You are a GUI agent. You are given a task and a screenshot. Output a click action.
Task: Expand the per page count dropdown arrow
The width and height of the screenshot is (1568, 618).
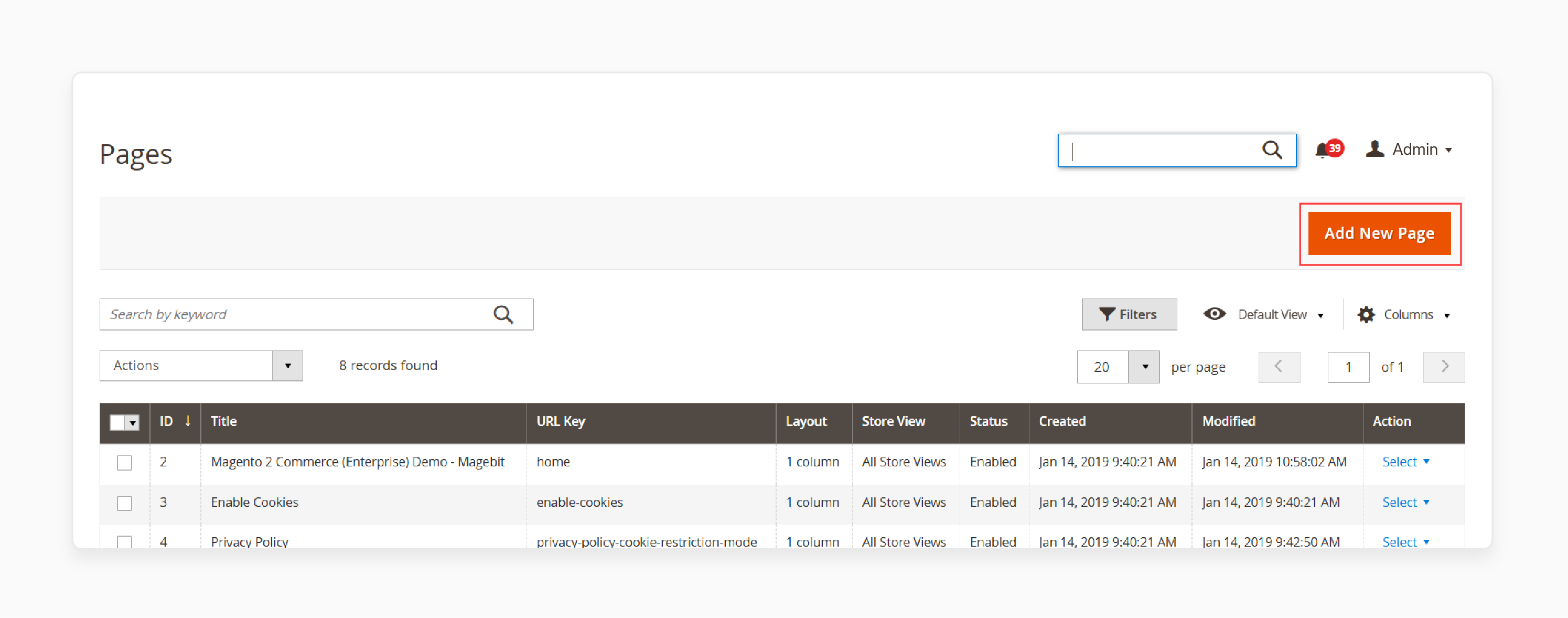coord(1144,367)
